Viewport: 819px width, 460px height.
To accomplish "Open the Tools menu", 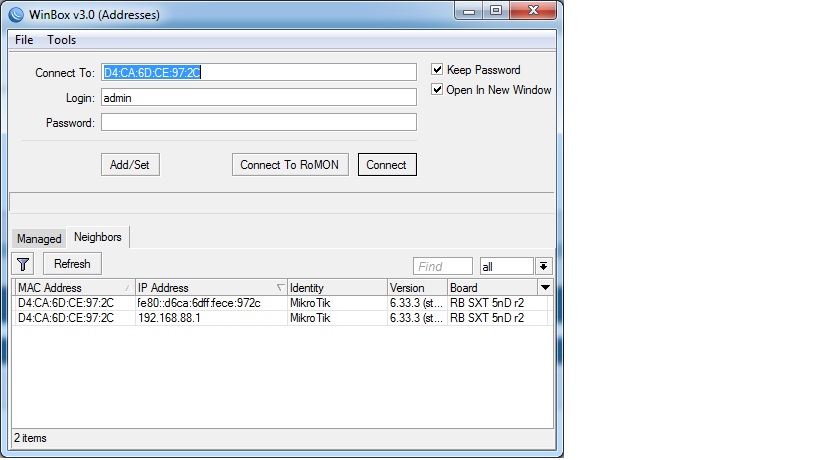I will click(62, 40).
